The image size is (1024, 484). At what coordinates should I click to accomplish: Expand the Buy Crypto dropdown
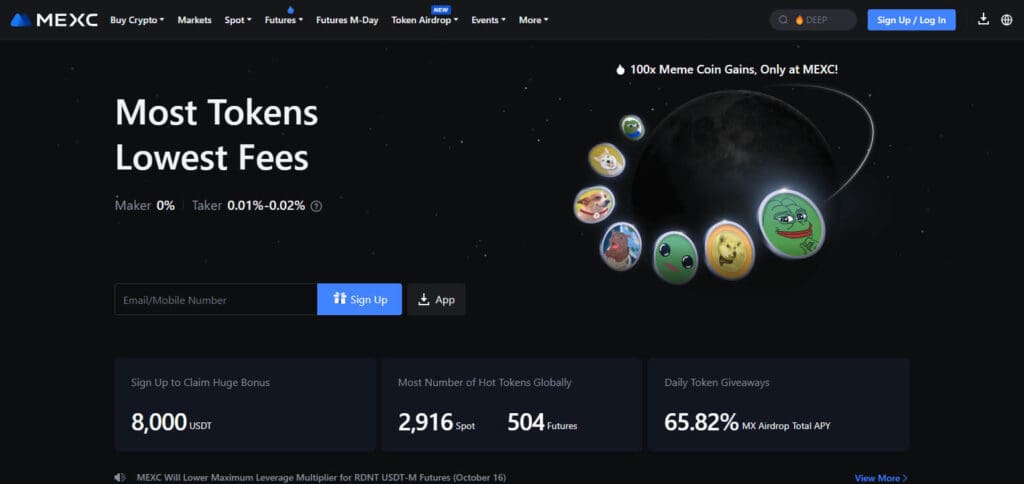[x=137, y=20]
